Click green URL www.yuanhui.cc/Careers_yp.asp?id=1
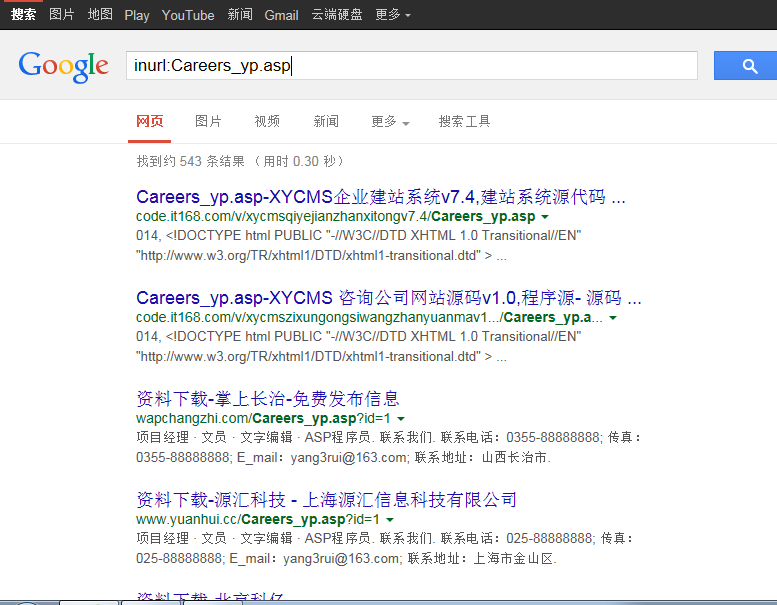The image size is (777, 605). pyautogui.click(x=258, y=520)
